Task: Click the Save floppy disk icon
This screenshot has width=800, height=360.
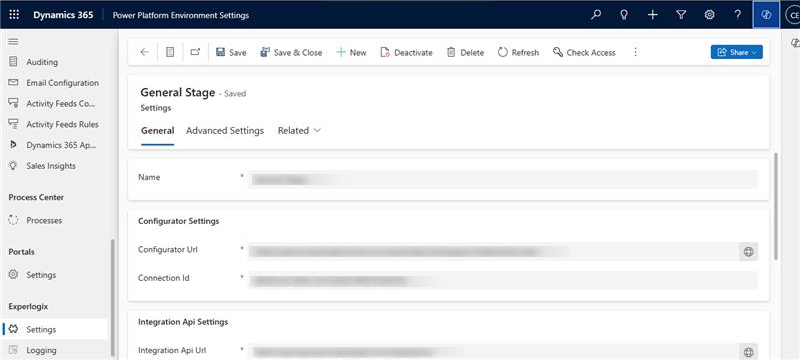Action: 220,52
